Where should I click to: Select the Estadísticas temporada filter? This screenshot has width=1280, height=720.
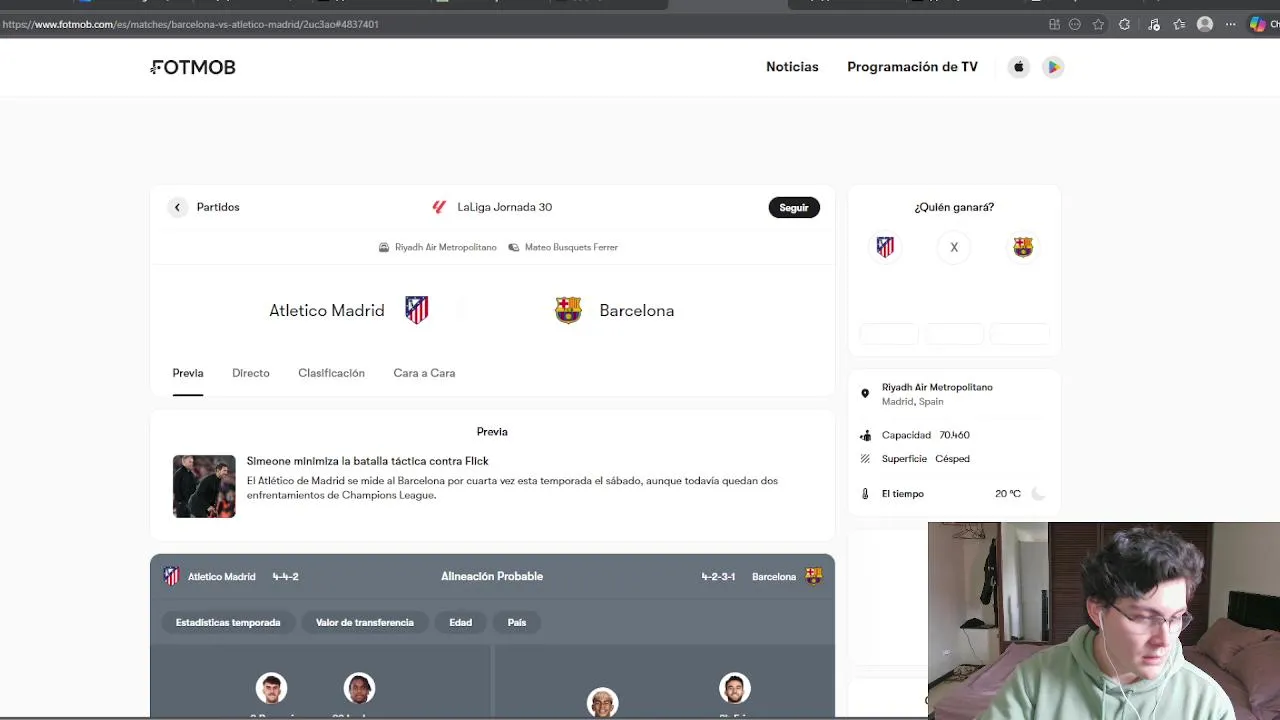point(228,622)
